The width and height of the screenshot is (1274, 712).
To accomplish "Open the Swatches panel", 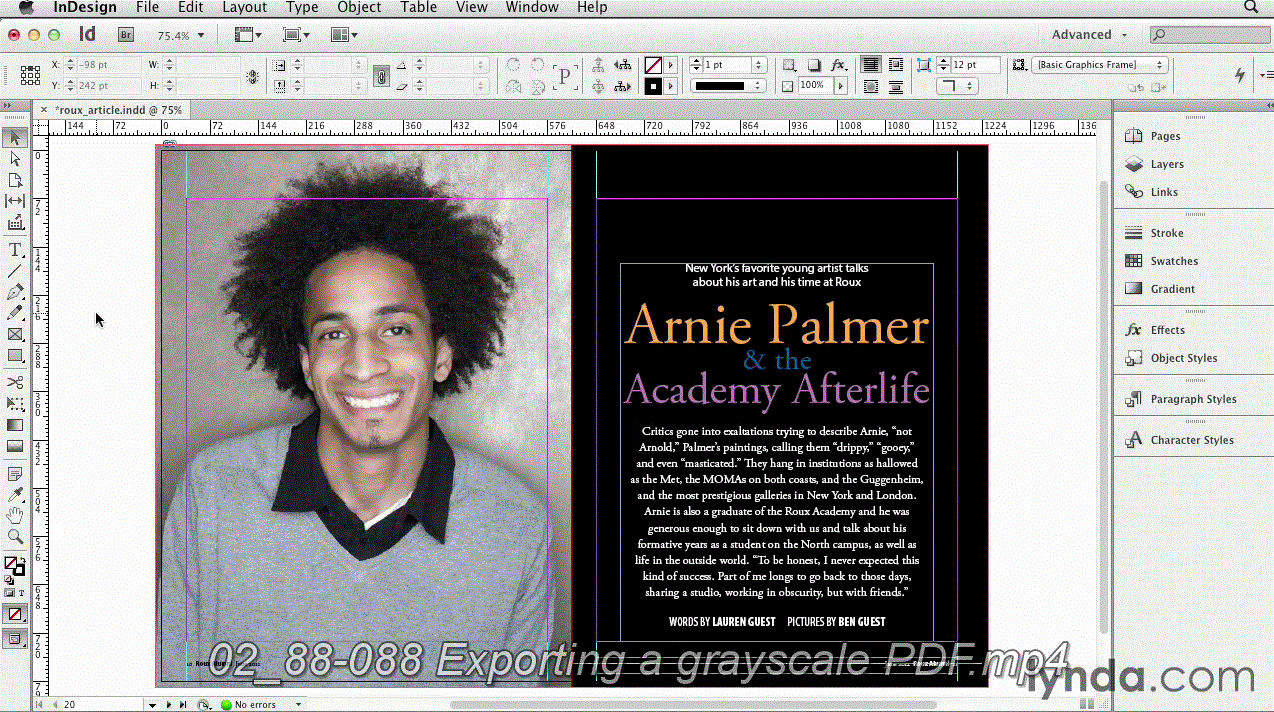I will point(1174,261).
